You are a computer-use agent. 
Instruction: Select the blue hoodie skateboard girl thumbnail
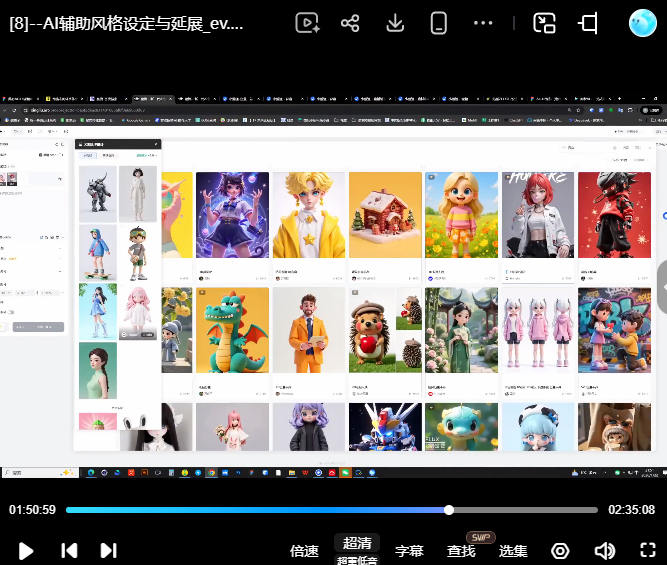tap(98, 252)
